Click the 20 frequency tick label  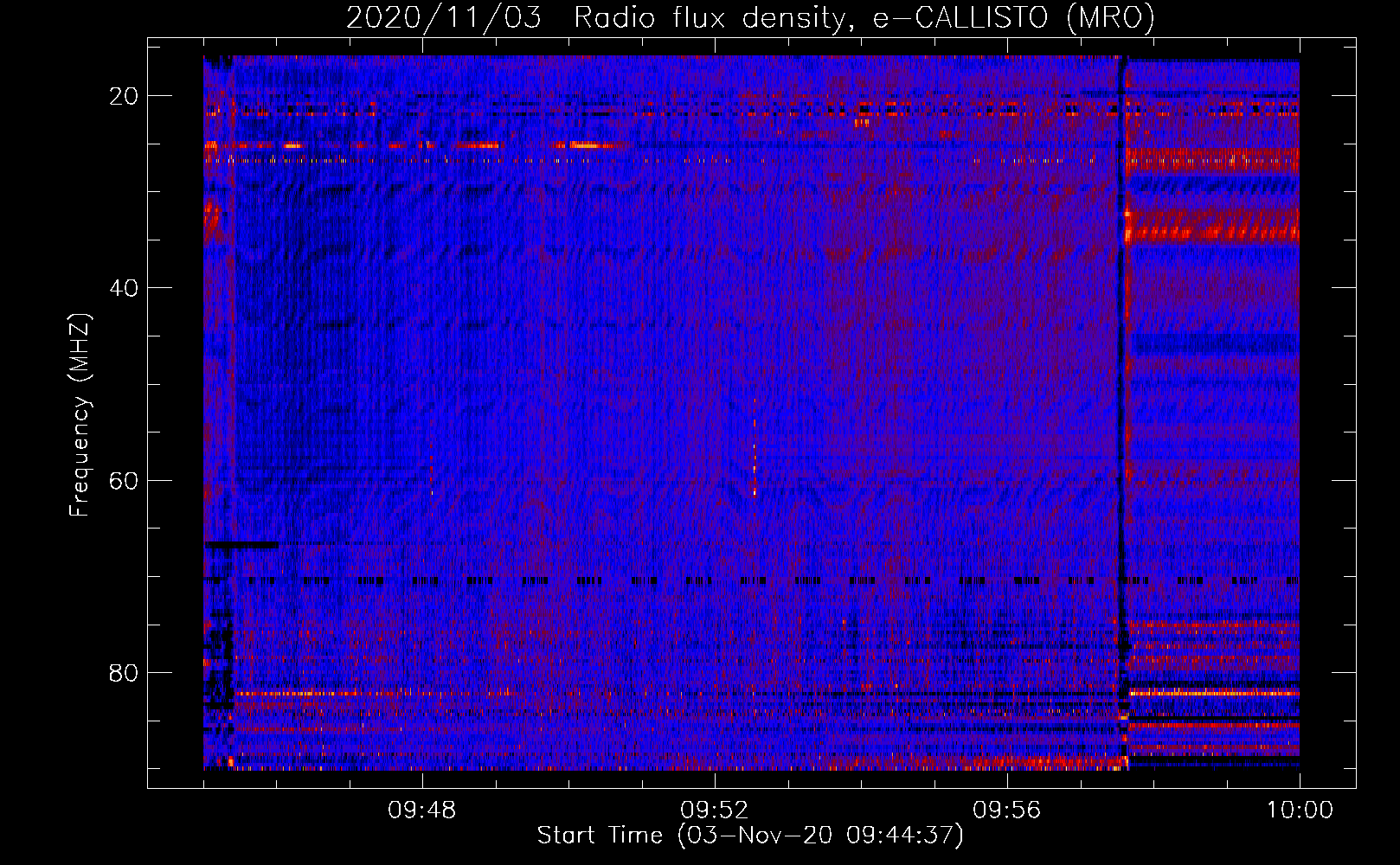(125, 96)
